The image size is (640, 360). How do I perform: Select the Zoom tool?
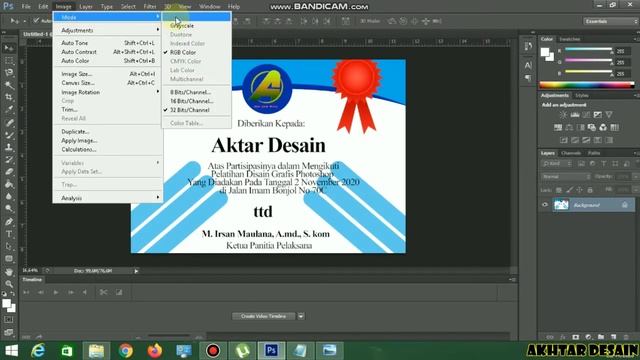(9, 284)
